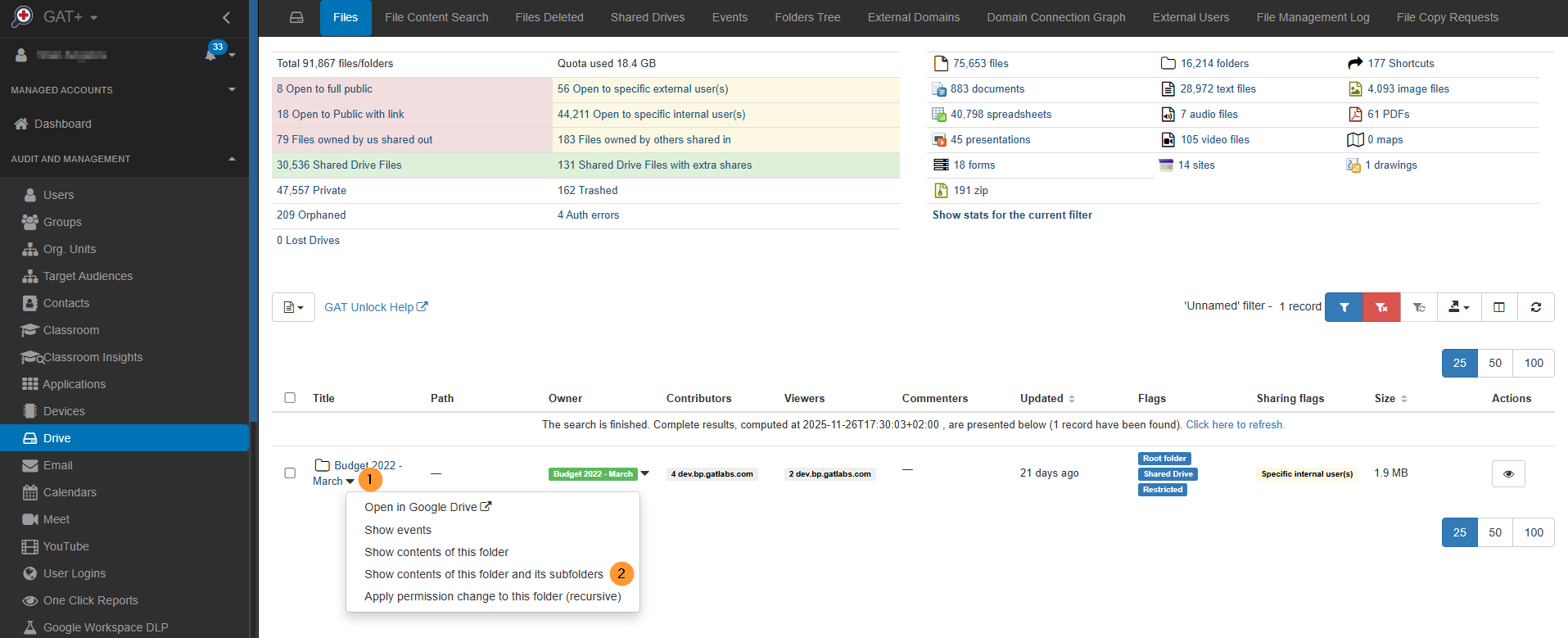Image resolution: width=1568 pixels, height=638 pixels.
Task: Clear the filter with red funnel button
Action: tap(1381, 307)
